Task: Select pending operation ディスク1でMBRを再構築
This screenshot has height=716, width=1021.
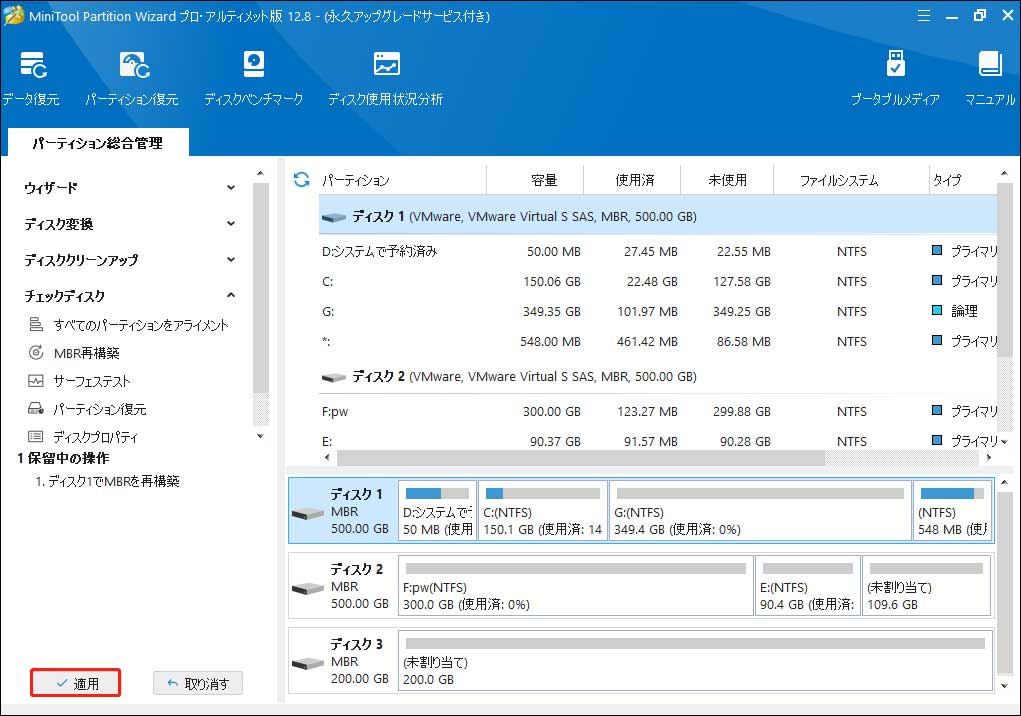Action: [107, 481]
